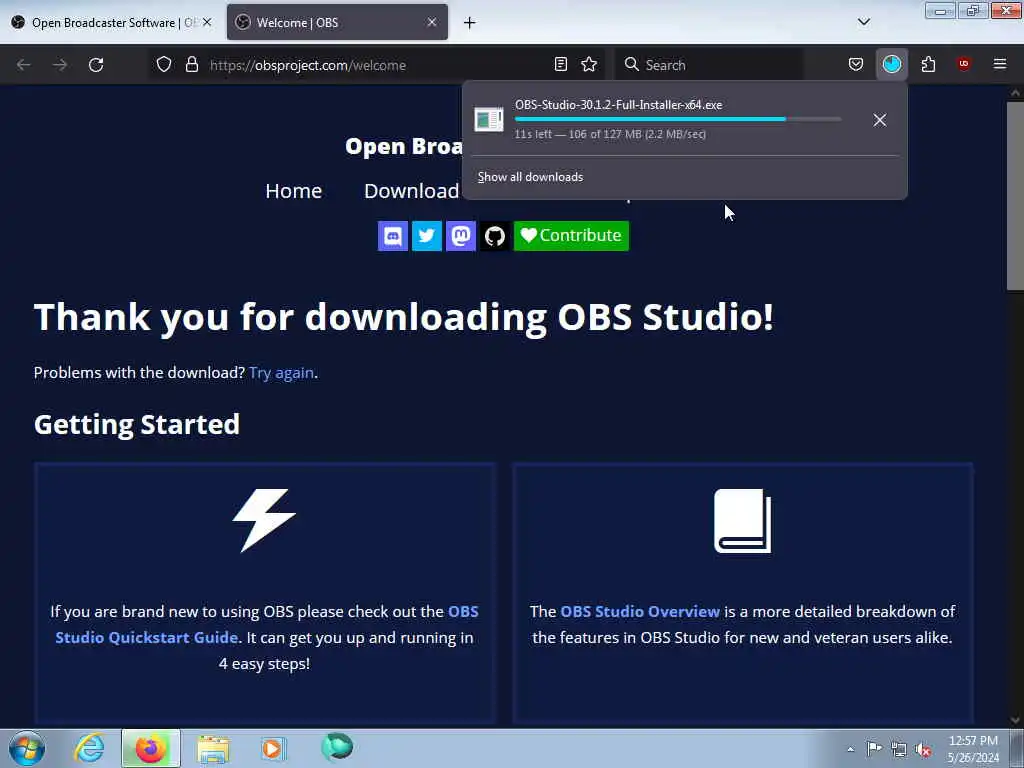This screenshot has width=1024, height=768.
Task: Click the download progress bar
Action: point(678,120)
